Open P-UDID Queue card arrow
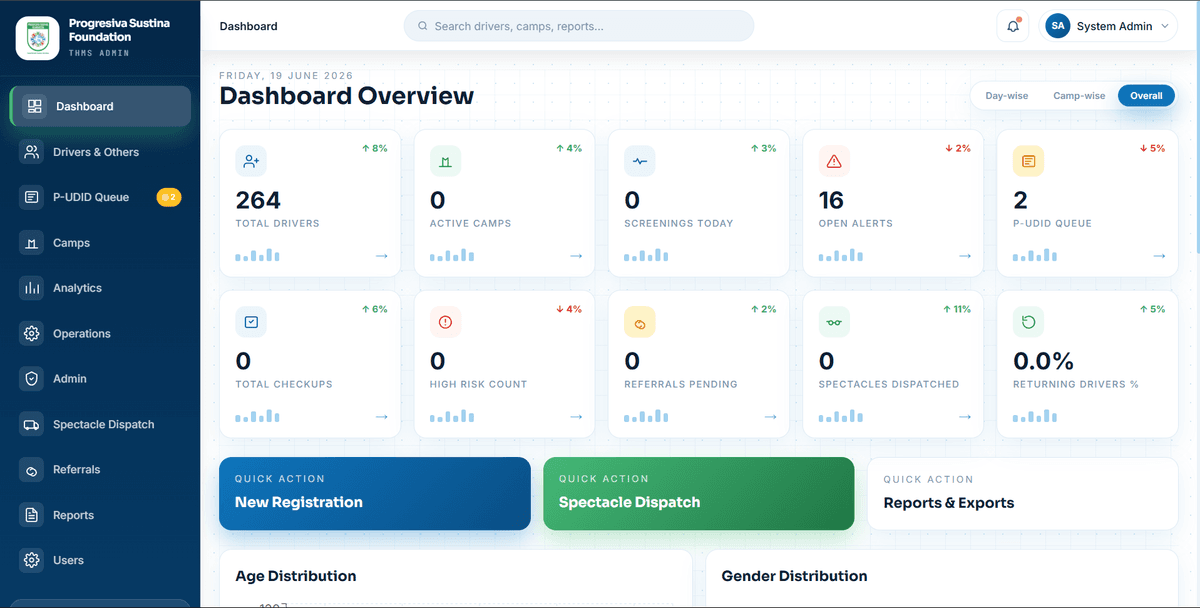 tap(1159, 256)
